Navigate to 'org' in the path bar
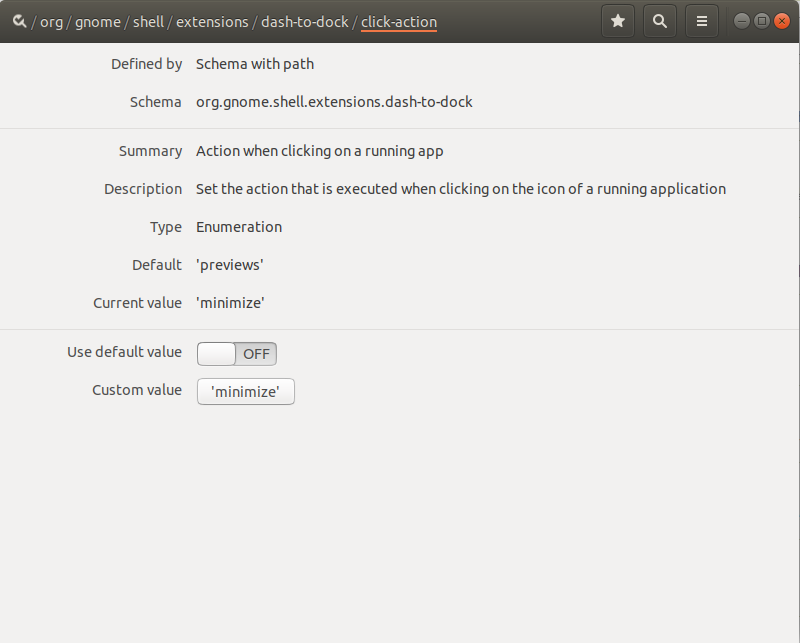 (51, 21)
